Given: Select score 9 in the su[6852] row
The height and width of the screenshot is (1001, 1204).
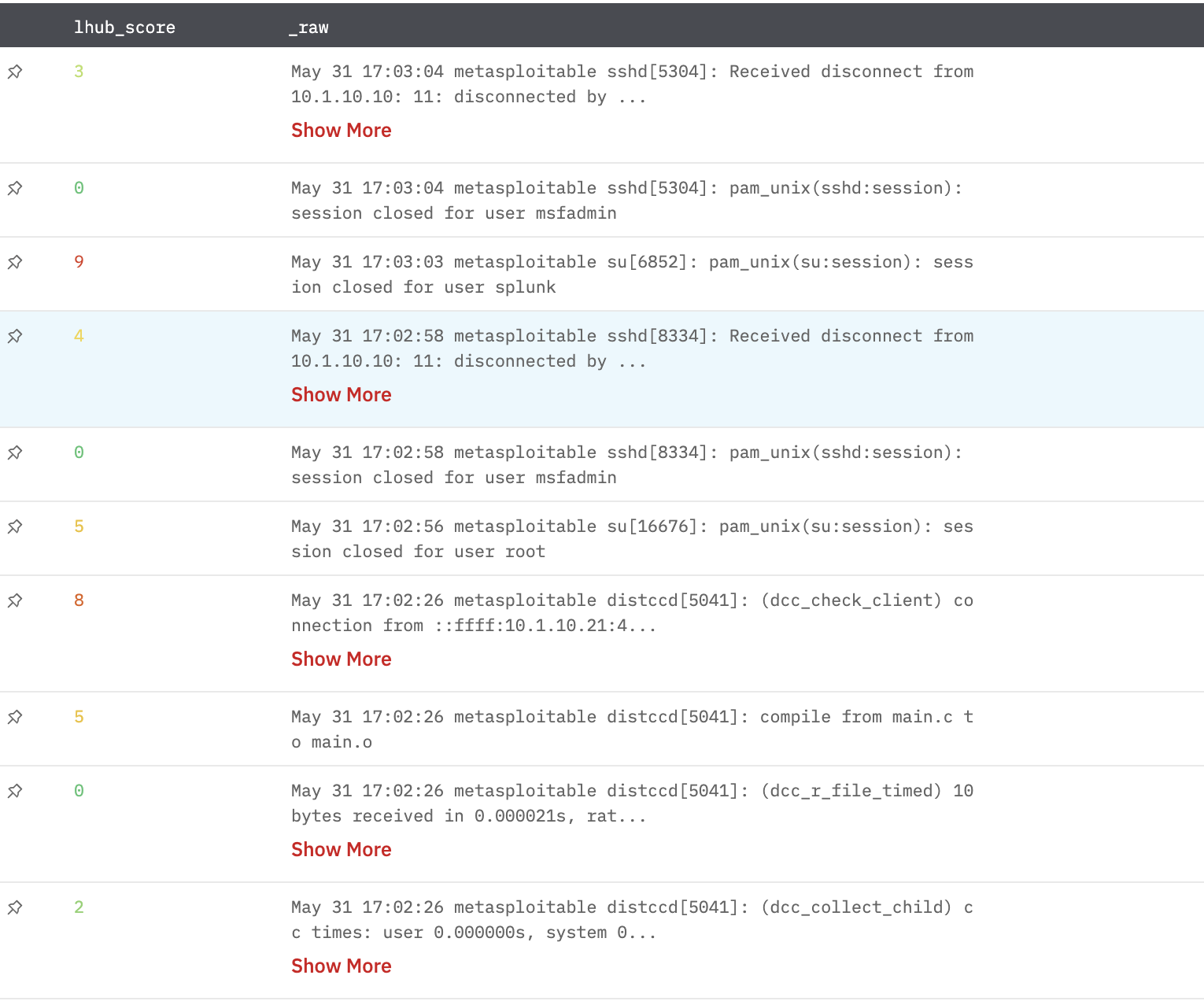Looking at the screenshot, I should coord(79,262).
